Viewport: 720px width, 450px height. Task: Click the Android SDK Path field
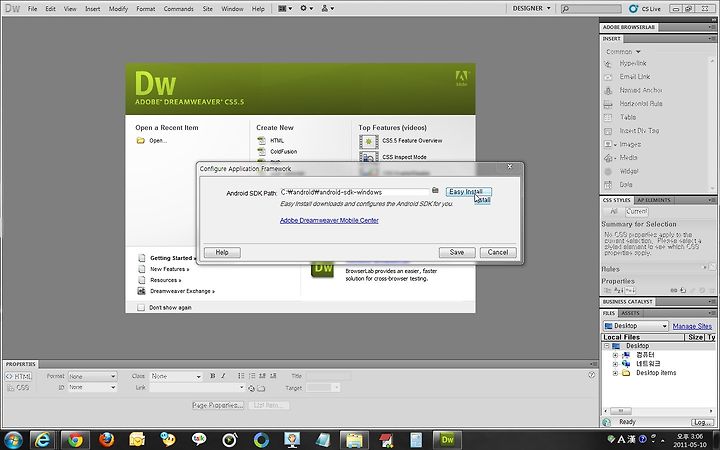coord(355,192)
